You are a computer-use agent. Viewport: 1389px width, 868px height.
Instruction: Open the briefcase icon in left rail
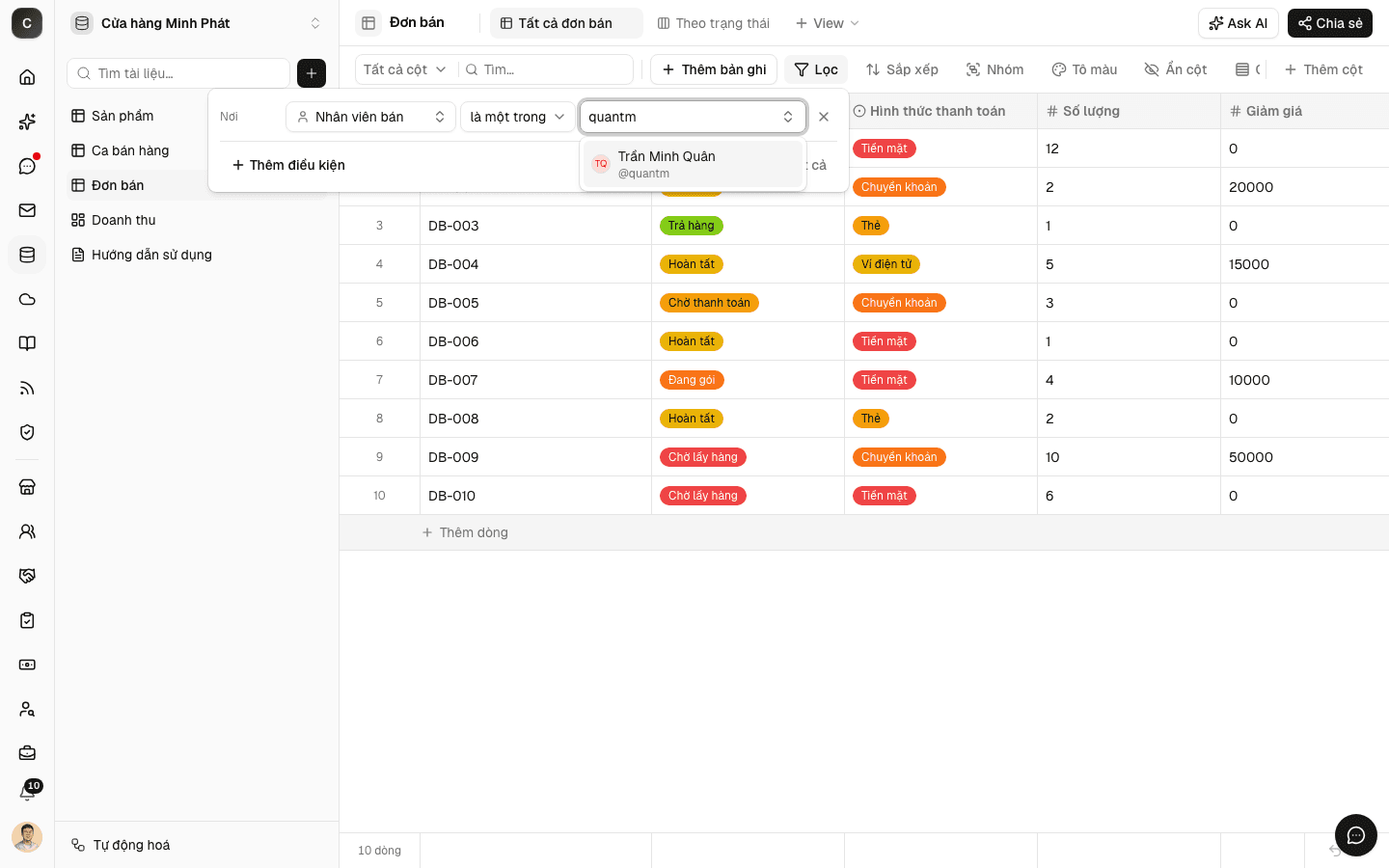27,753
